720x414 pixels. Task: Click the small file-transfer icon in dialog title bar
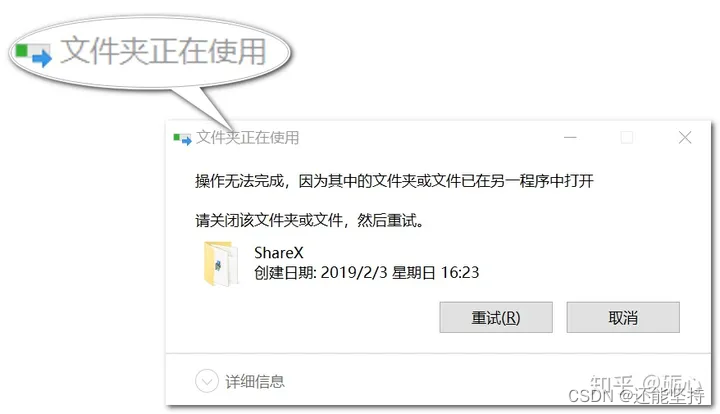(x=182, y=138)
